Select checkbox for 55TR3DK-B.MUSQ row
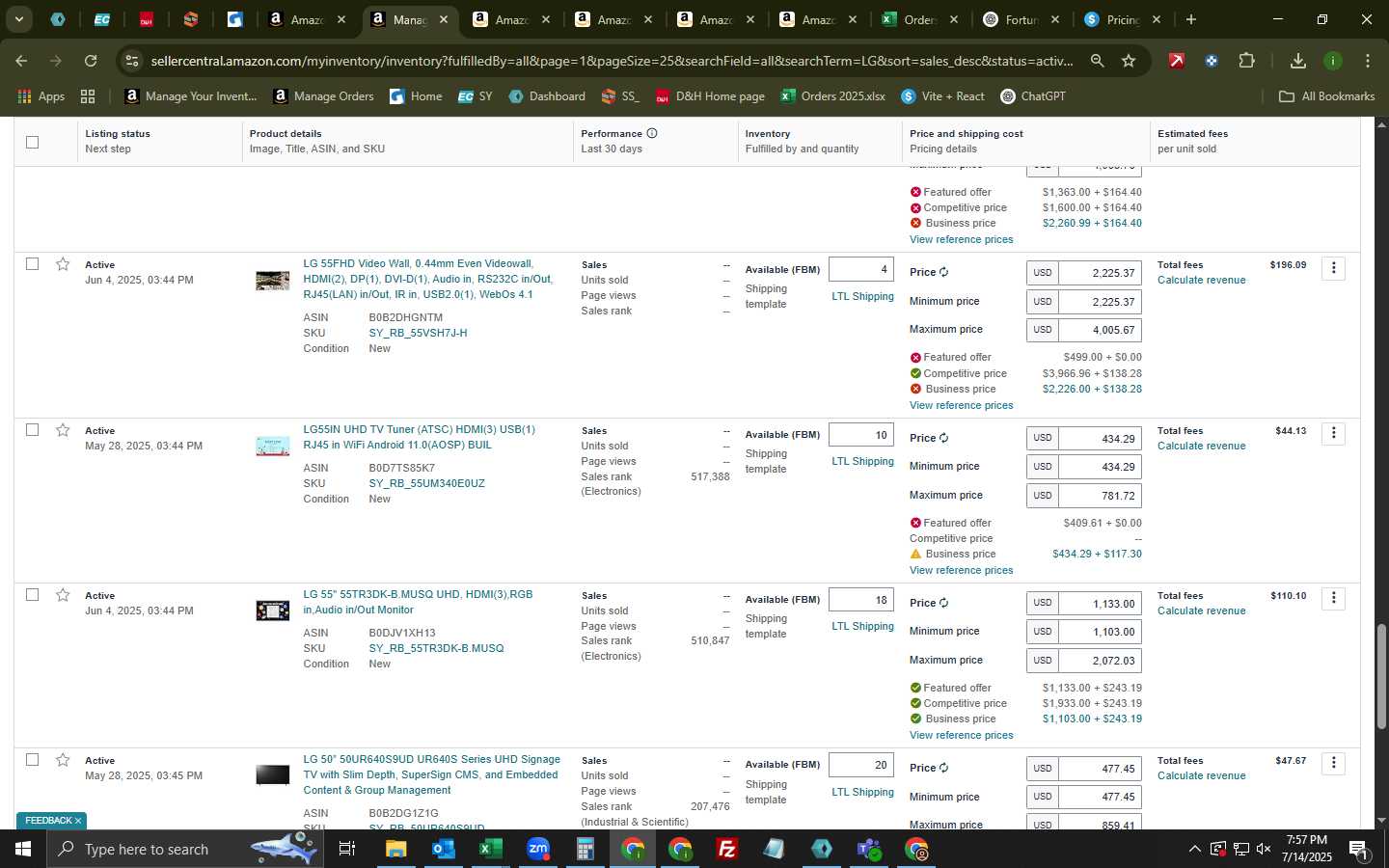This screenshot has height=868, width=1389. 32,594
